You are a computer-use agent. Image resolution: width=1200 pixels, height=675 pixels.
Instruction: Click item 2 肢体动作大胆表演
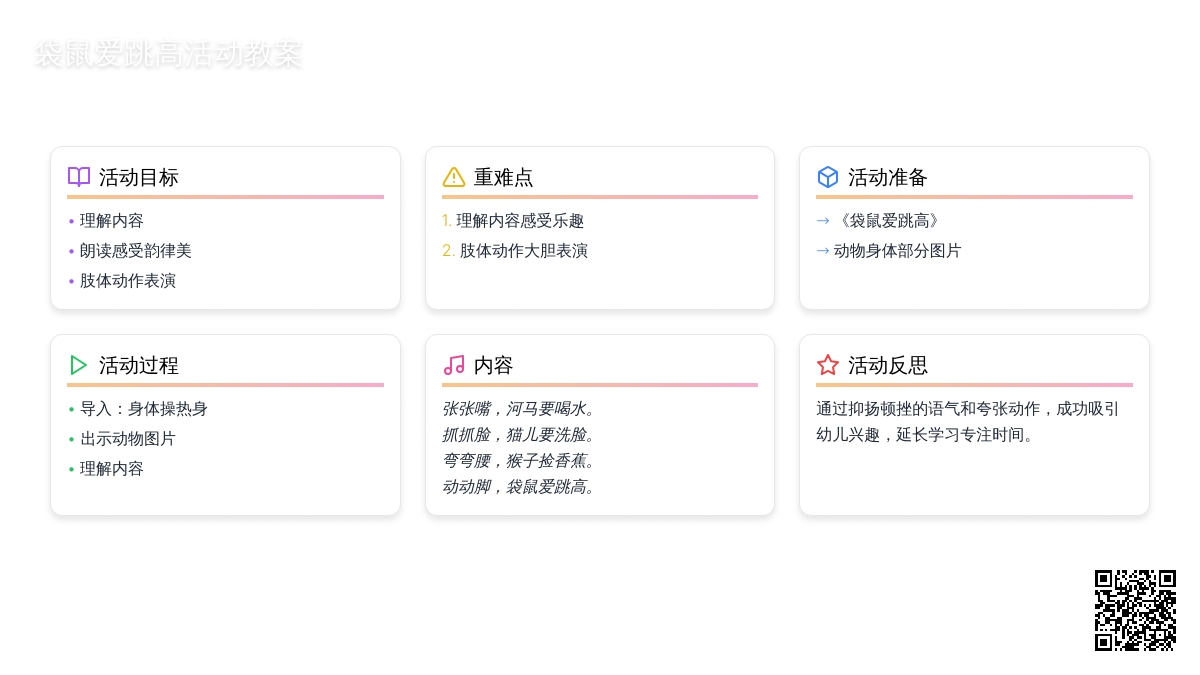(x=515, y=251)
